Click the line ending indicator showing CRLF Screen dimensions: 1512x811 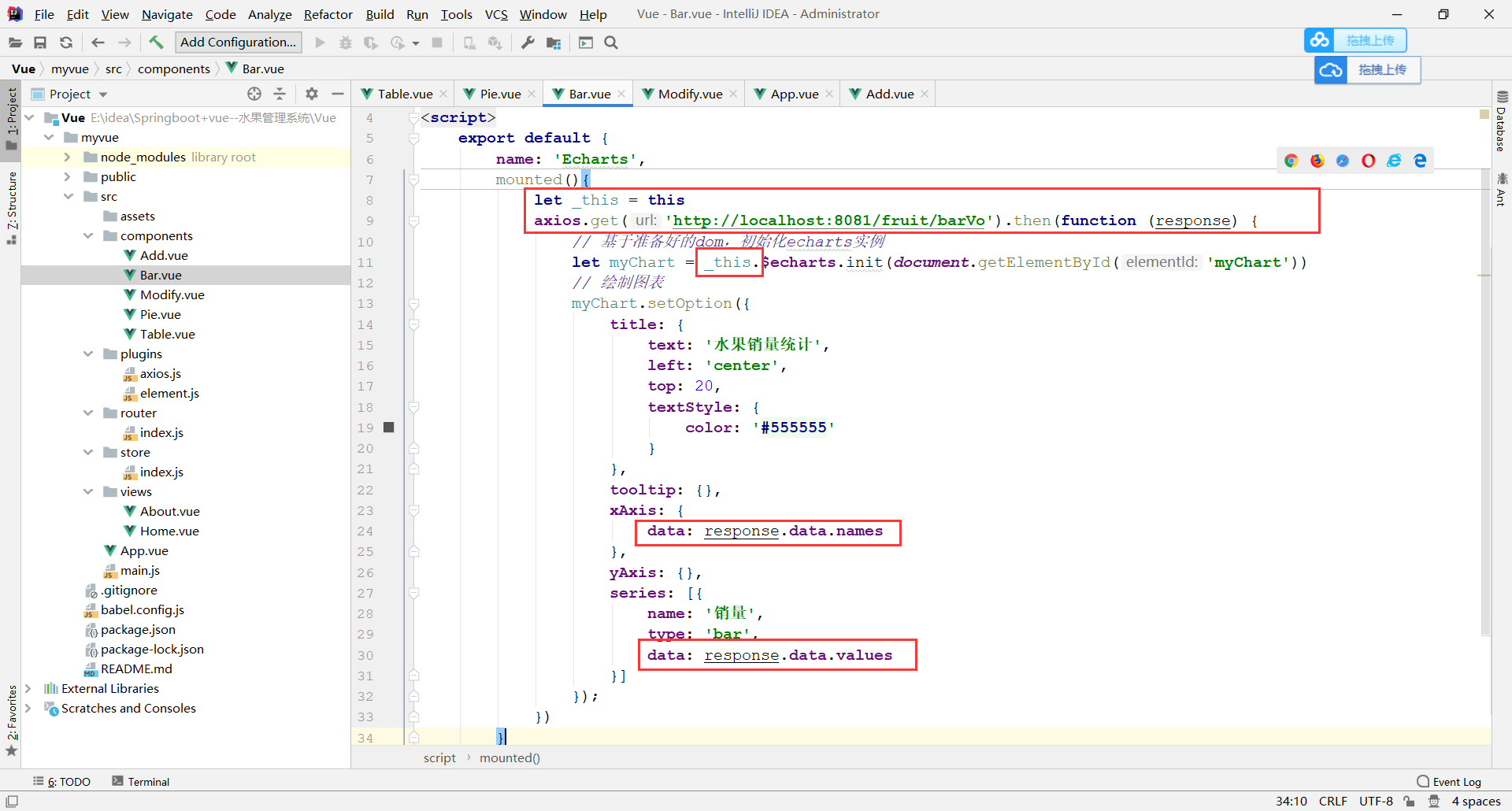(1332, 801)
